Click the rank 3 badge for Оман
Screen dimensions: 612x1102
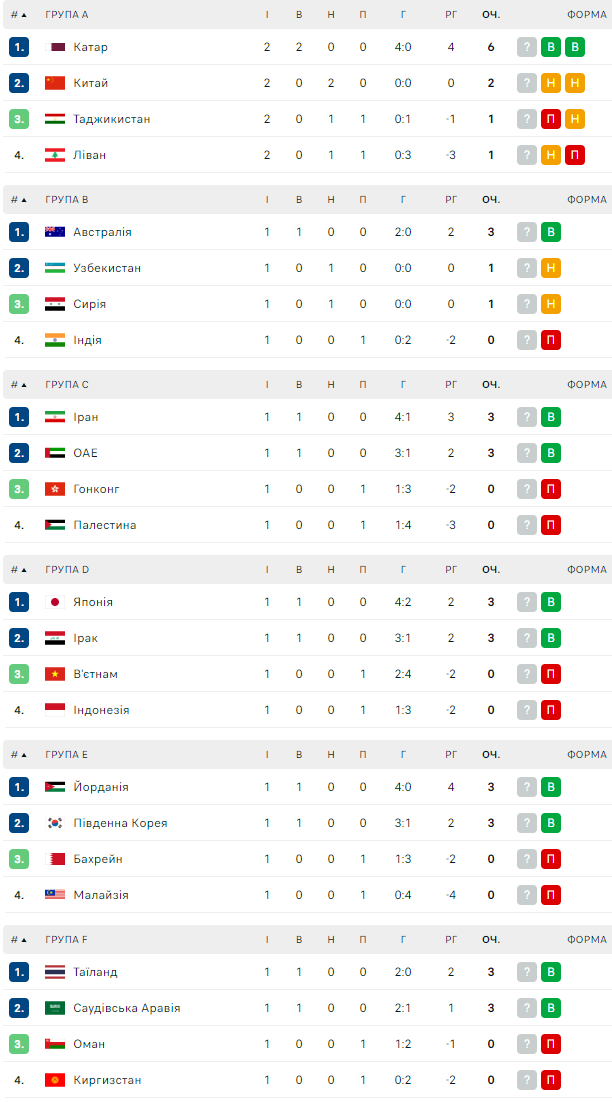coord(19,1044)
